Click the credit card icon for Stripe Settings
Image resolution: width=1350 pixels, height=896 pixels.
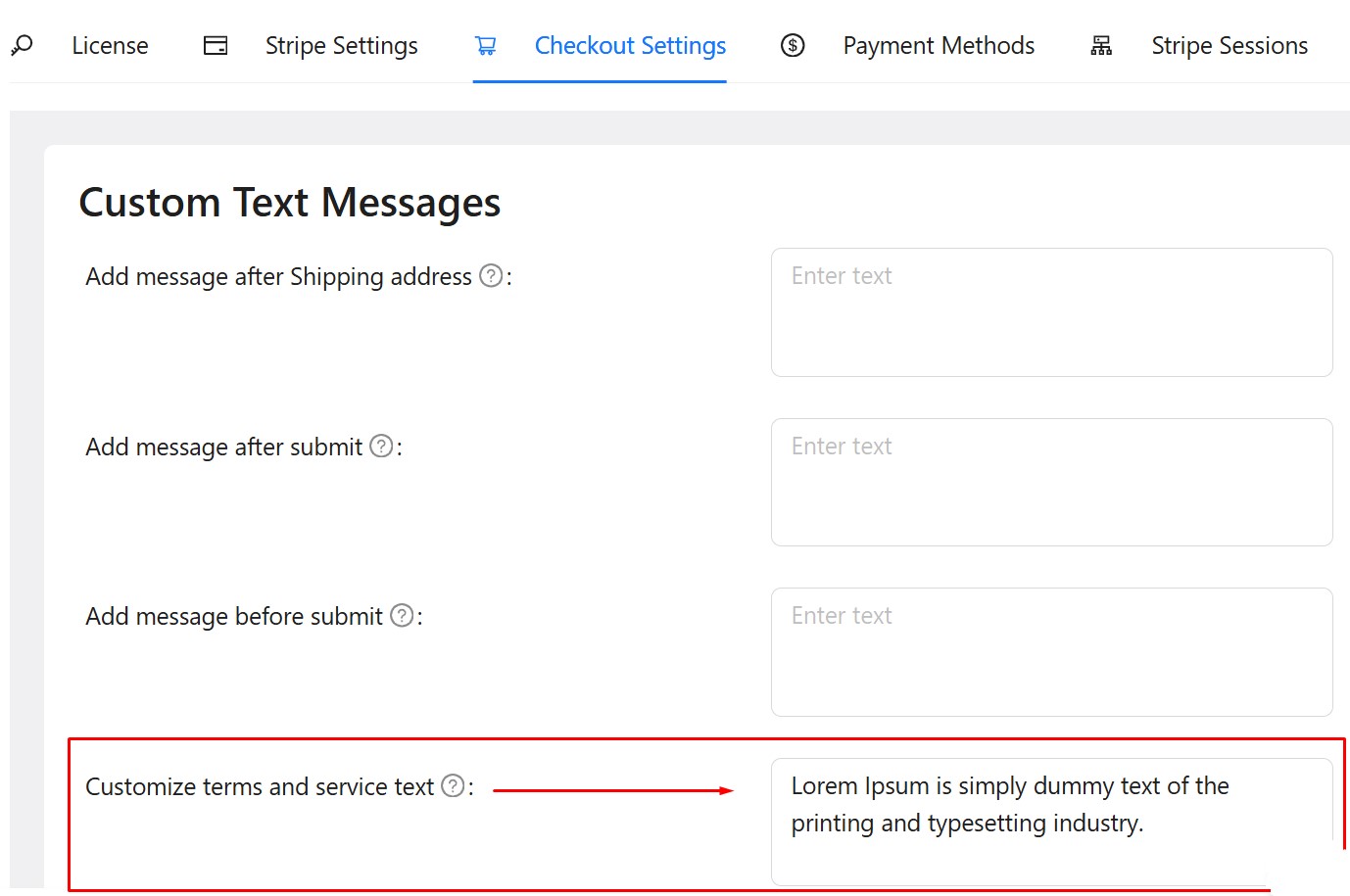pyautogui.click(x=216, y=45)
